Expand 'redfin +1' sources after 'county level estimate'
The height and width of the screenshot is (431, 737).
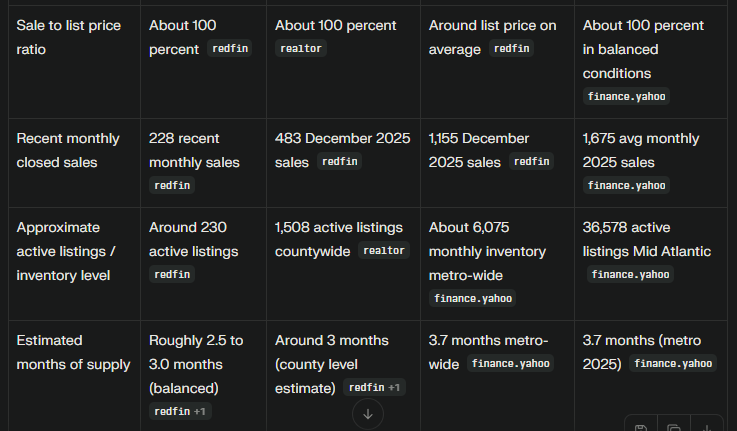tap(374, 387)
